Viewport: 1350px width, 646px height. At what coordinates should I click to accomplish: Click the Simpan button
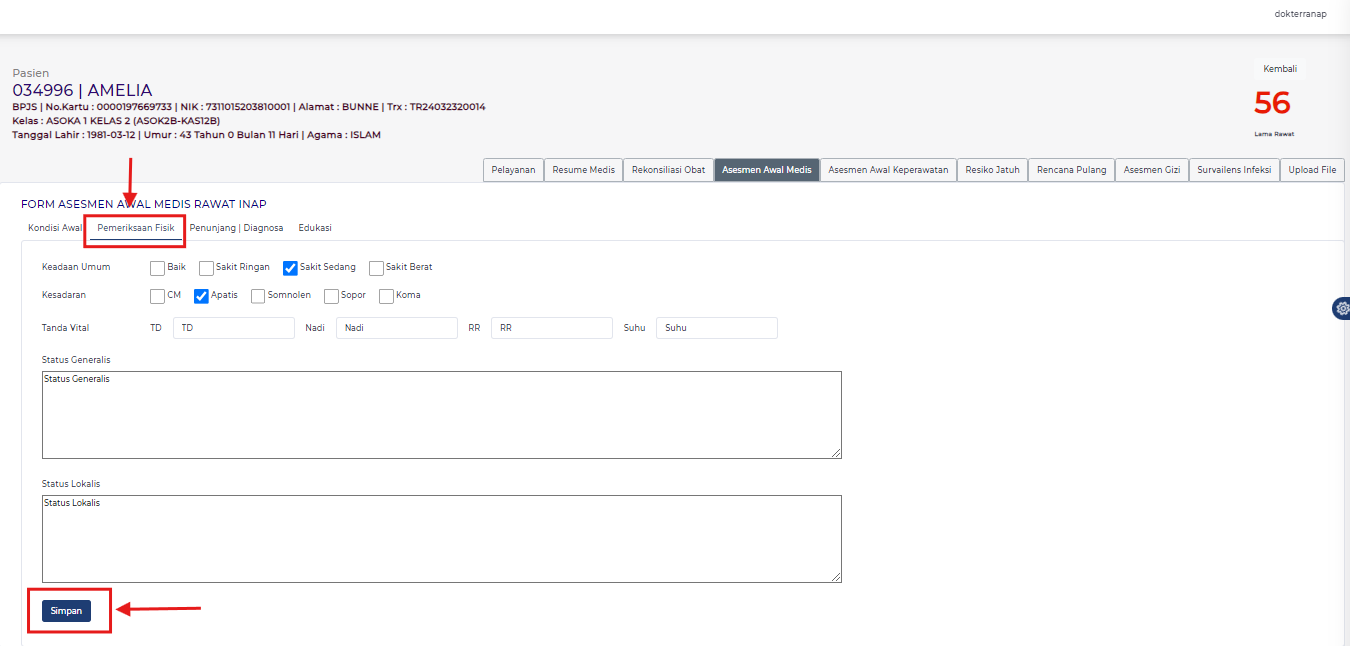tap(67, 609)
